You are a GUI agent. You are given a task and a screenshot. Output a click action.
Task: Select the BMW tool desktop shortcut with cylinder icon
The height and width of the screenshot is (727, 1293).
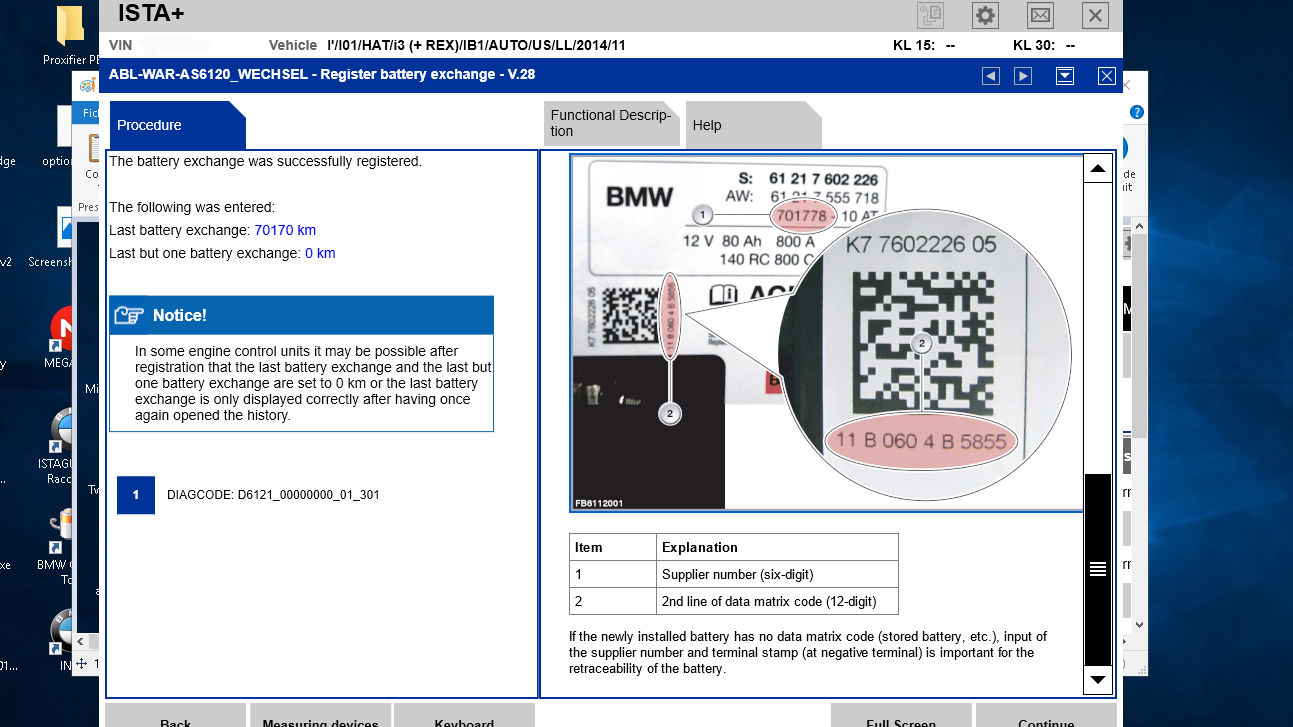tap(66, 547)
